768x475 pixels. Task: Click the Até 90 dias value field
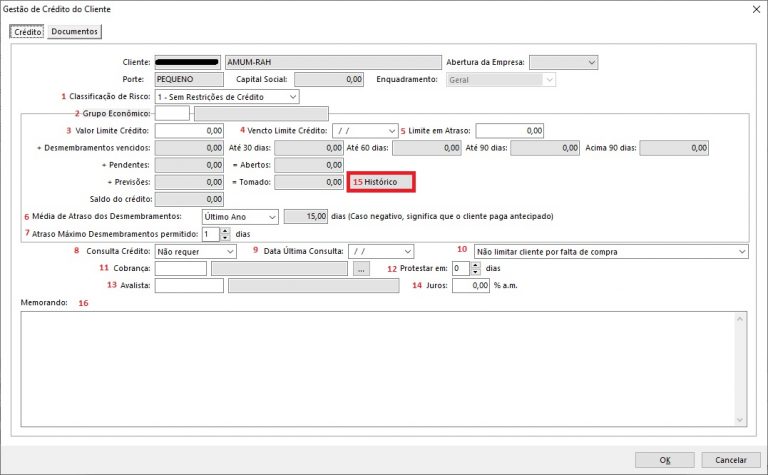(545, 148)
